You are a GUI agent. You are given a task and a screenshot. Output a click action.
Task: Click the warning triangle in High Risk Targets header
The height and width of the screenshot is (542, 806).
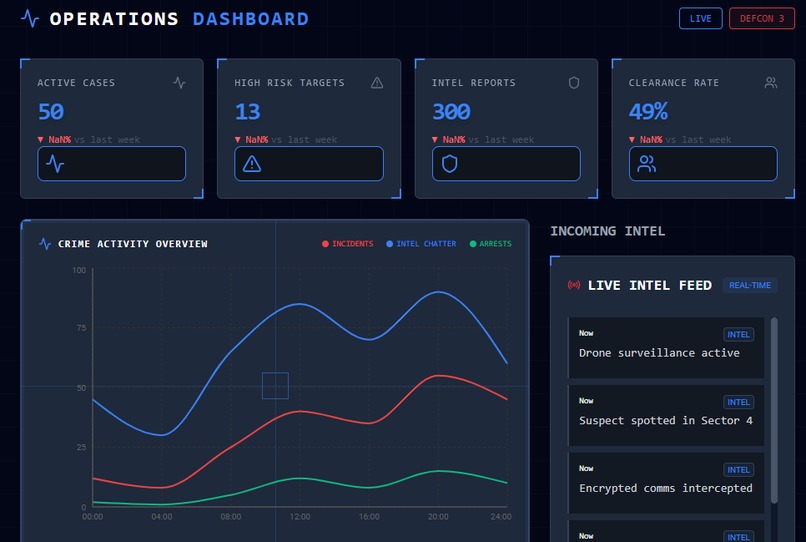(x=377, y=82)
